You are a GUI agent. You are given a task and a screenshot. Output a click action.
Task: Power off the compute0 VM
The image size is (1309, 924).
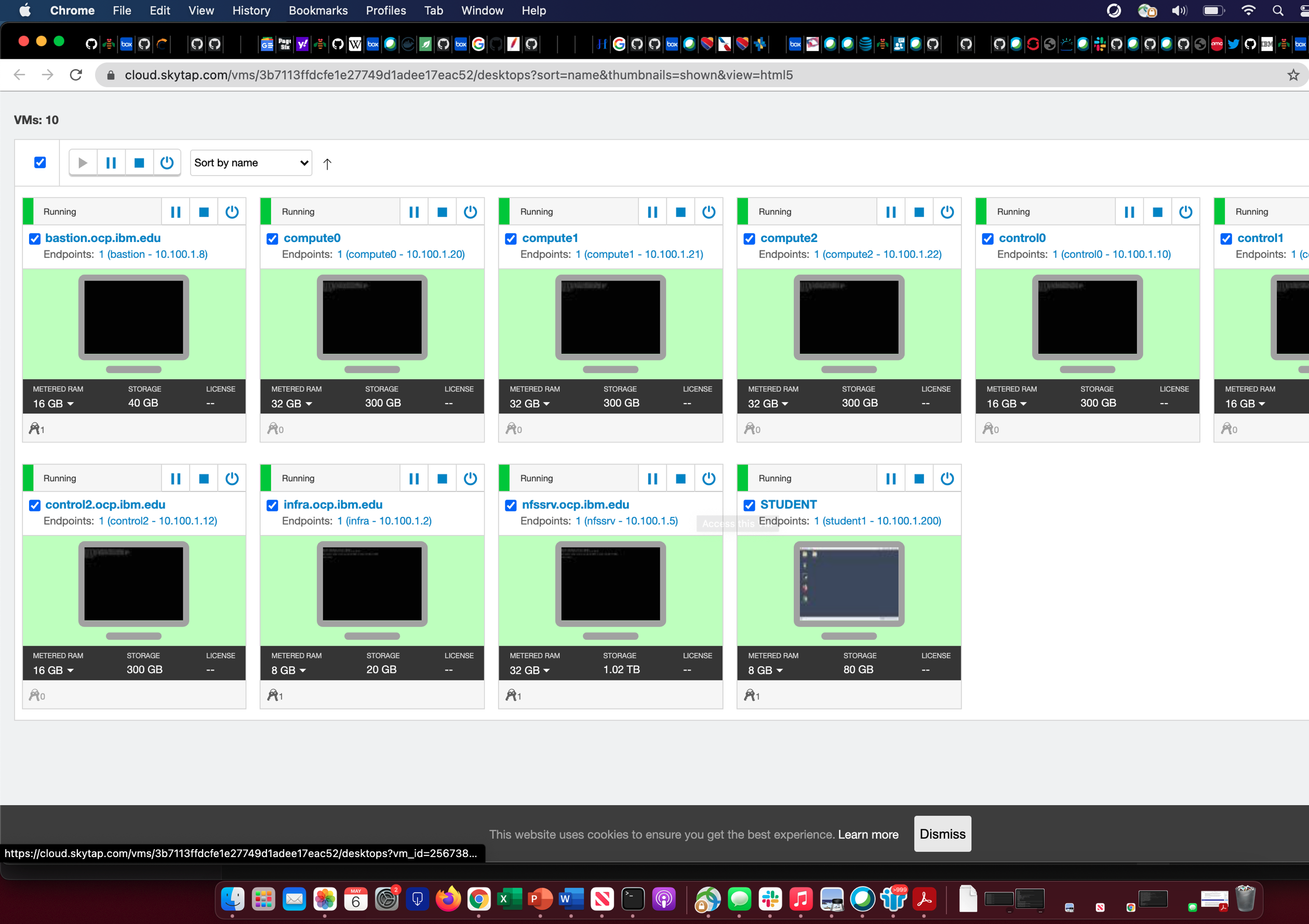coord(470,212)
